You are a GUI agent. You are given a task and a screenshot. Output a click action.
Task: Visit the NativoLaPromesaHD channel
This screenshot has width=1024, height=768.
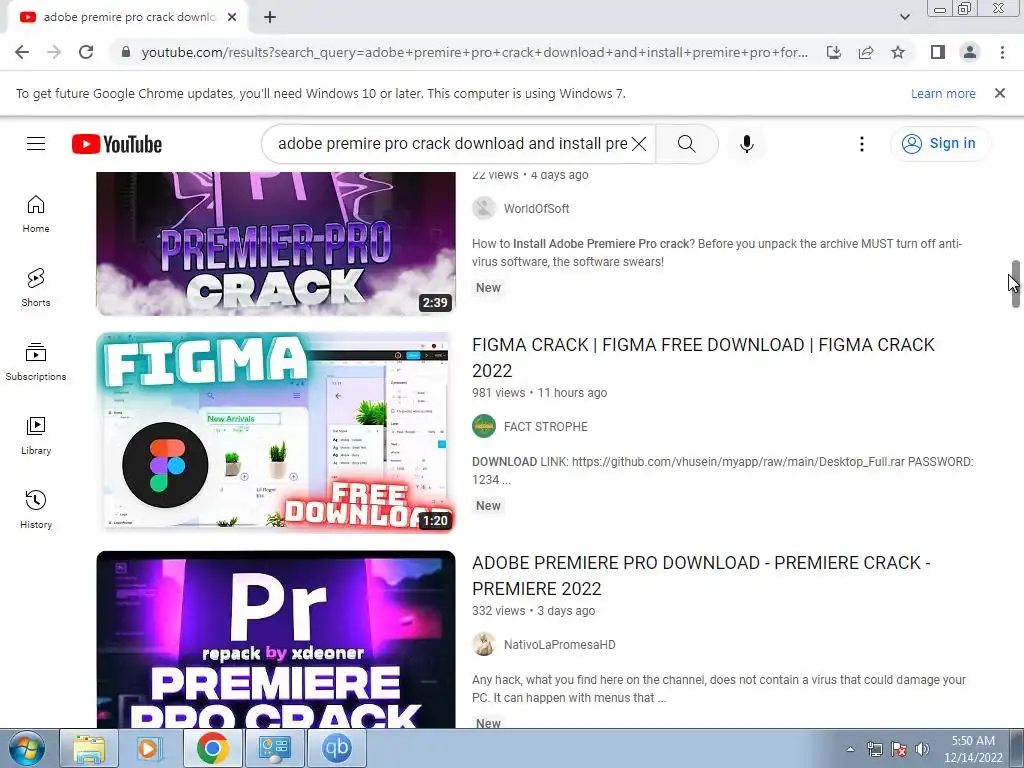click(559, 645)
